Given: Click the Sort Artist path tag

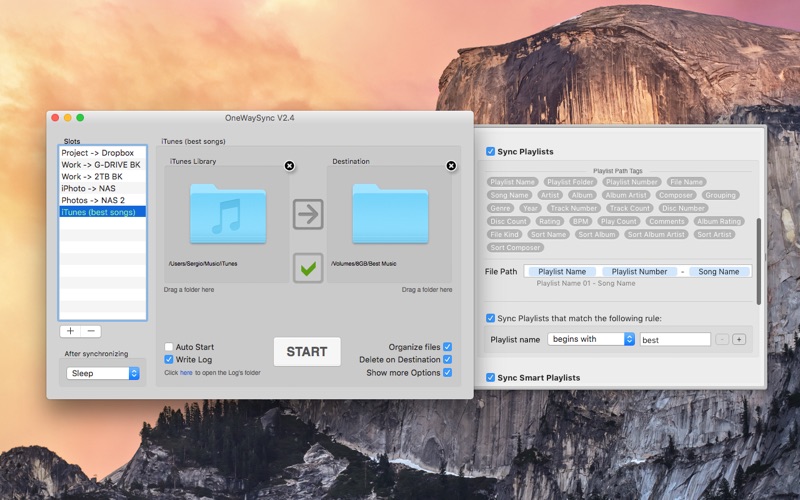Looking at the screenshot, I should click(714, 235).
